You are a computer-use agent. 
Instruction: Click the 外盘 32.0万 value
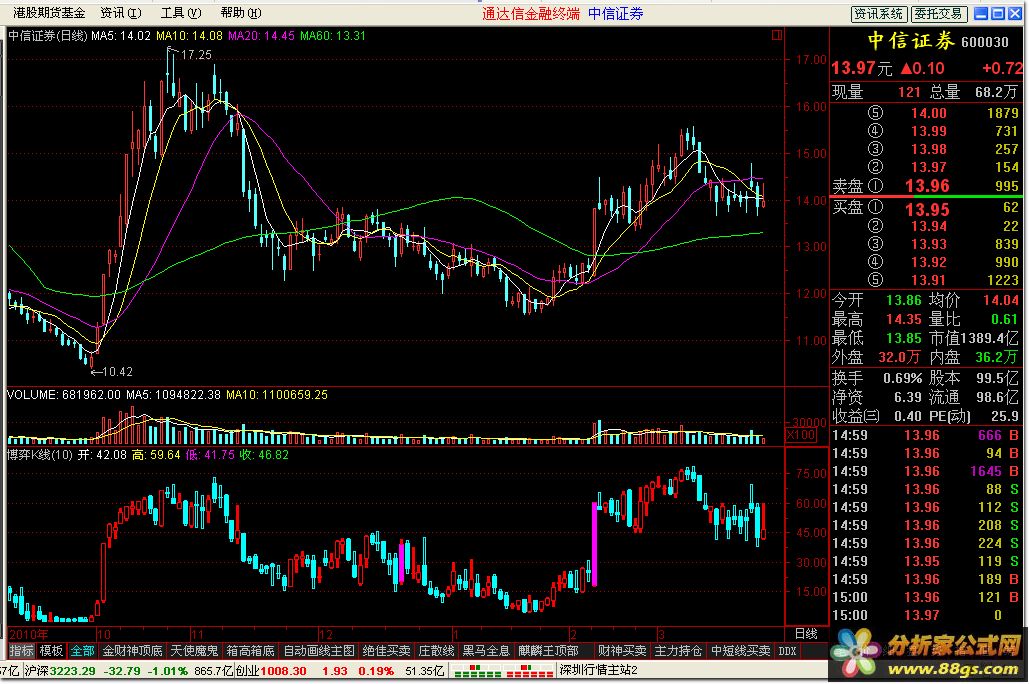click(899, 357)
